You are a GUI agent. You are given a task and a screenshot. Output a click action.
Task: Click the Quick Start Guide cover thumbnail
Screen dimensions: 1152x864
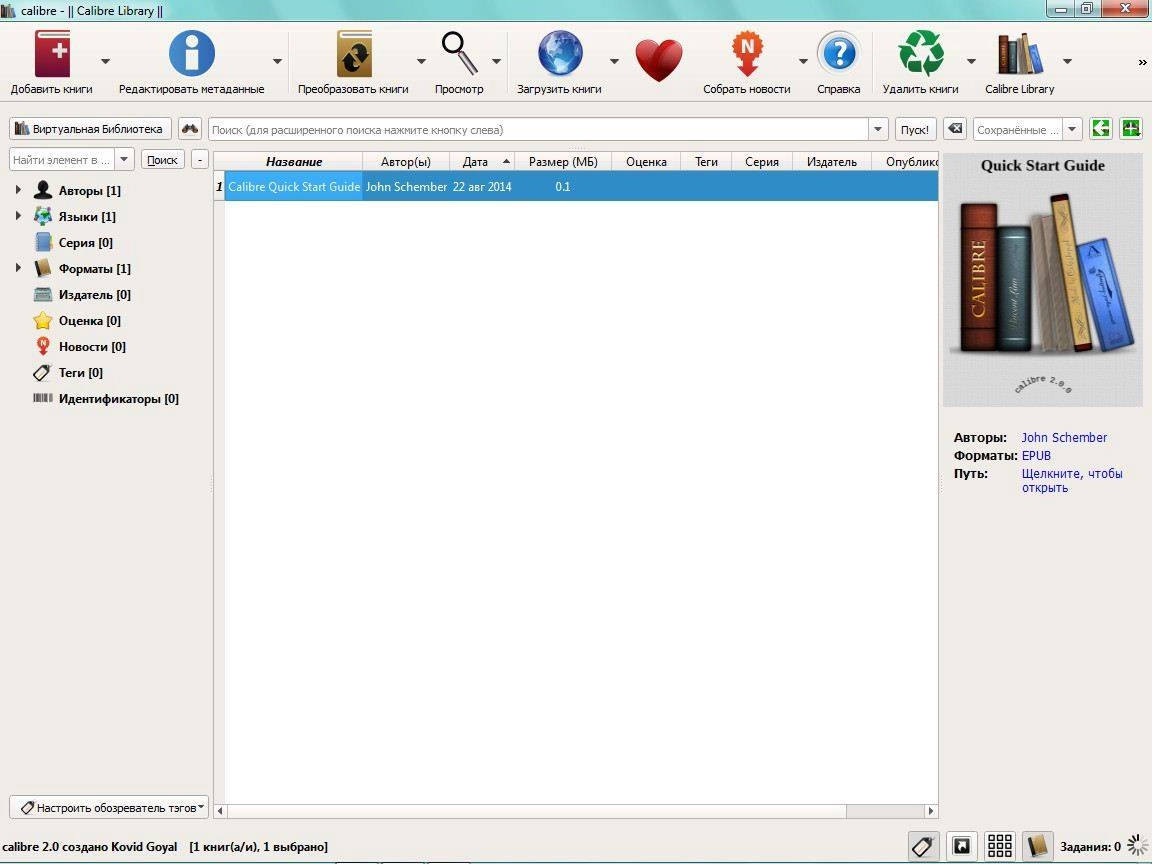click(1043, 280)
